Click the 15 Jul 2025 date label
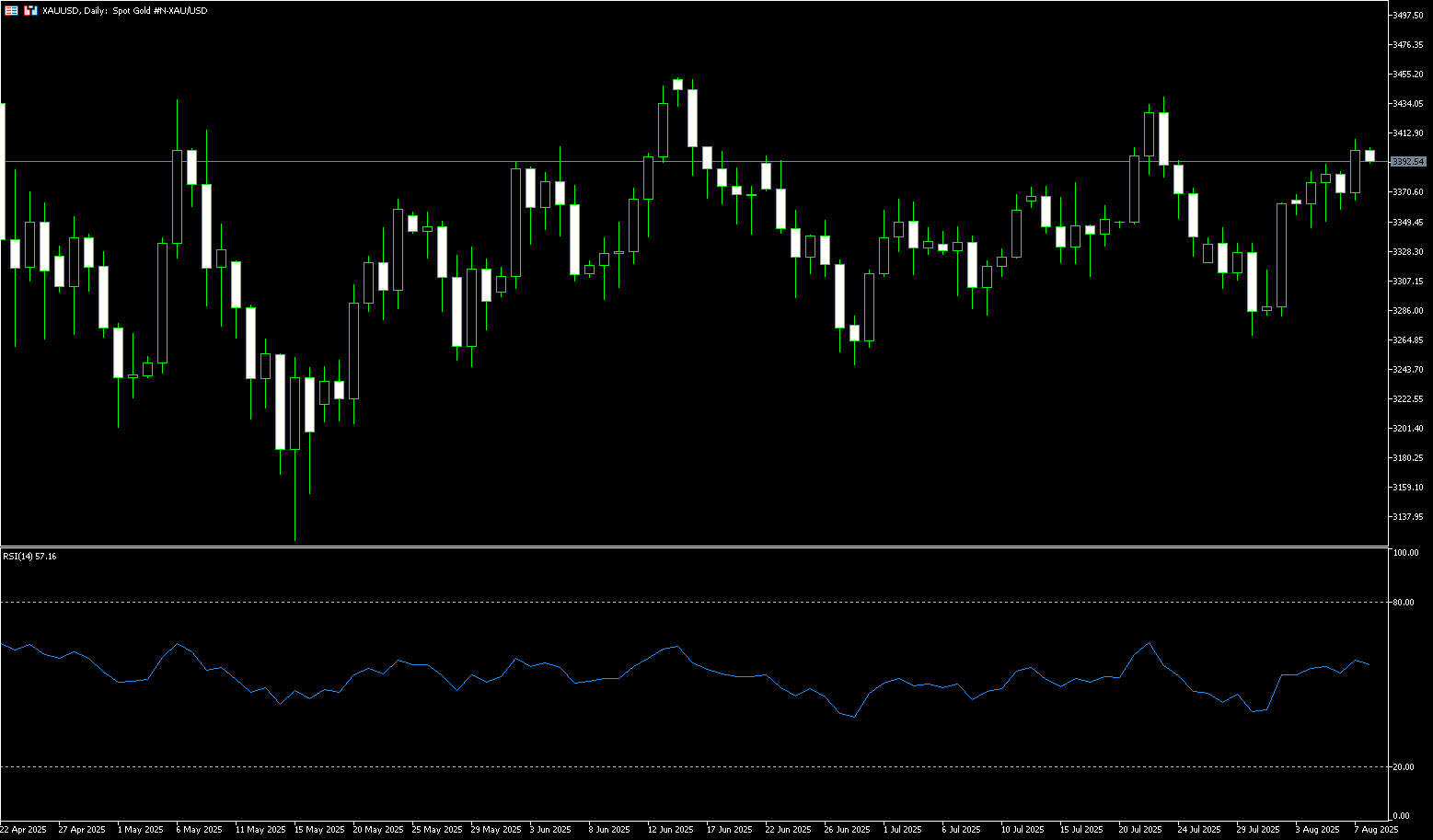Screen dimensions: 1433x840 (x=1081, y=830)
